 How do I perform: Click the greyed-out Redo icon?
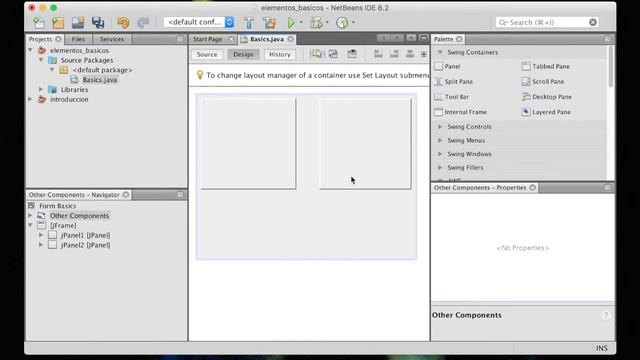click(x=143, y=22)
